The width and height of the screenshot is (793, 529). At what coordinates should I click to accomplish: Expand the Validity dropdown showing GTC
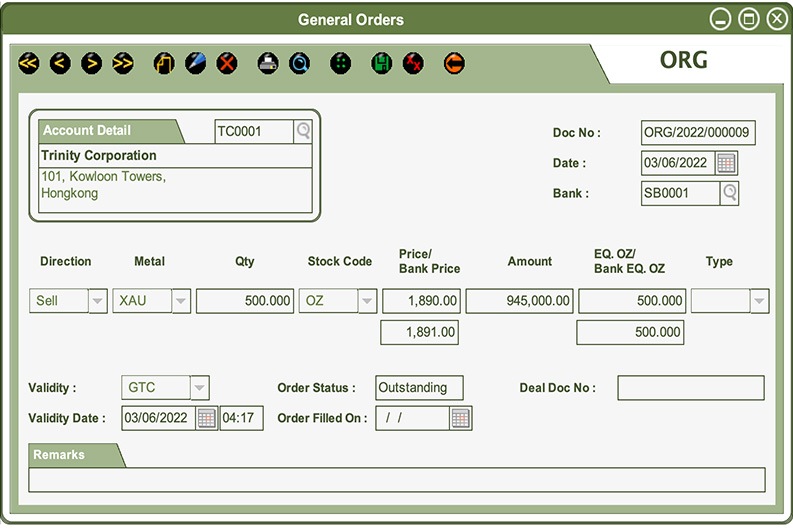point(200,388)
